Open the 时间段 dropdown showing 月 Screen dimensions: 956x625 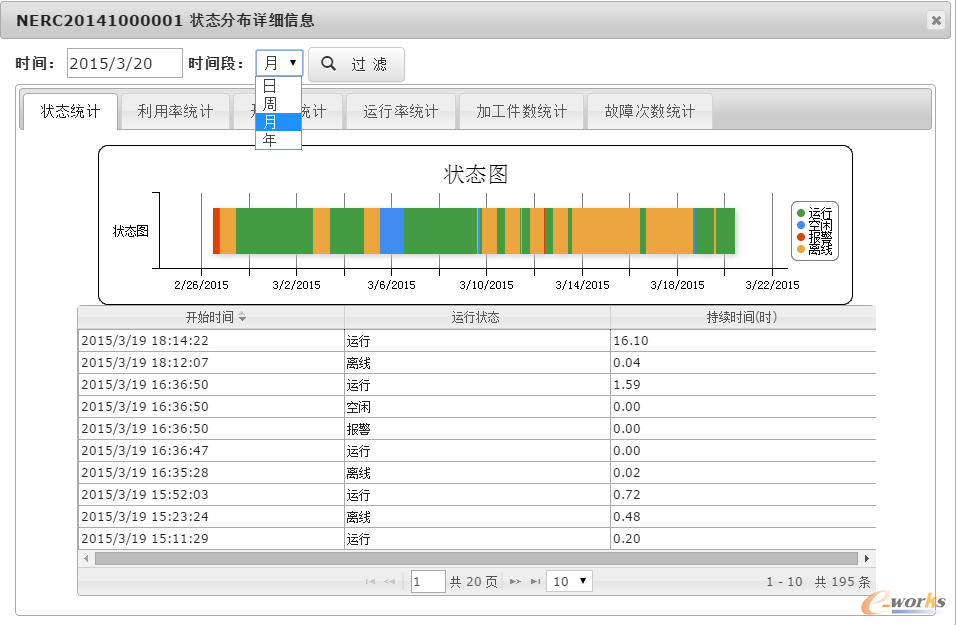coord(279,63)
